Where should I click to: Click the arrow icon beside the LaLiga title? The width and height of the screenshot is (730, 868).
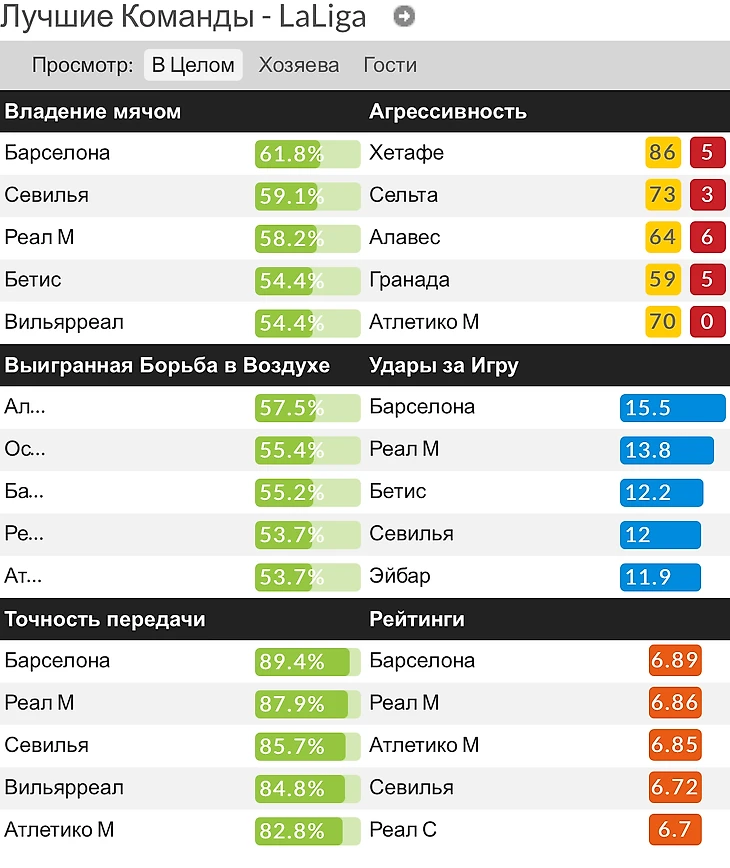(404, 17)
